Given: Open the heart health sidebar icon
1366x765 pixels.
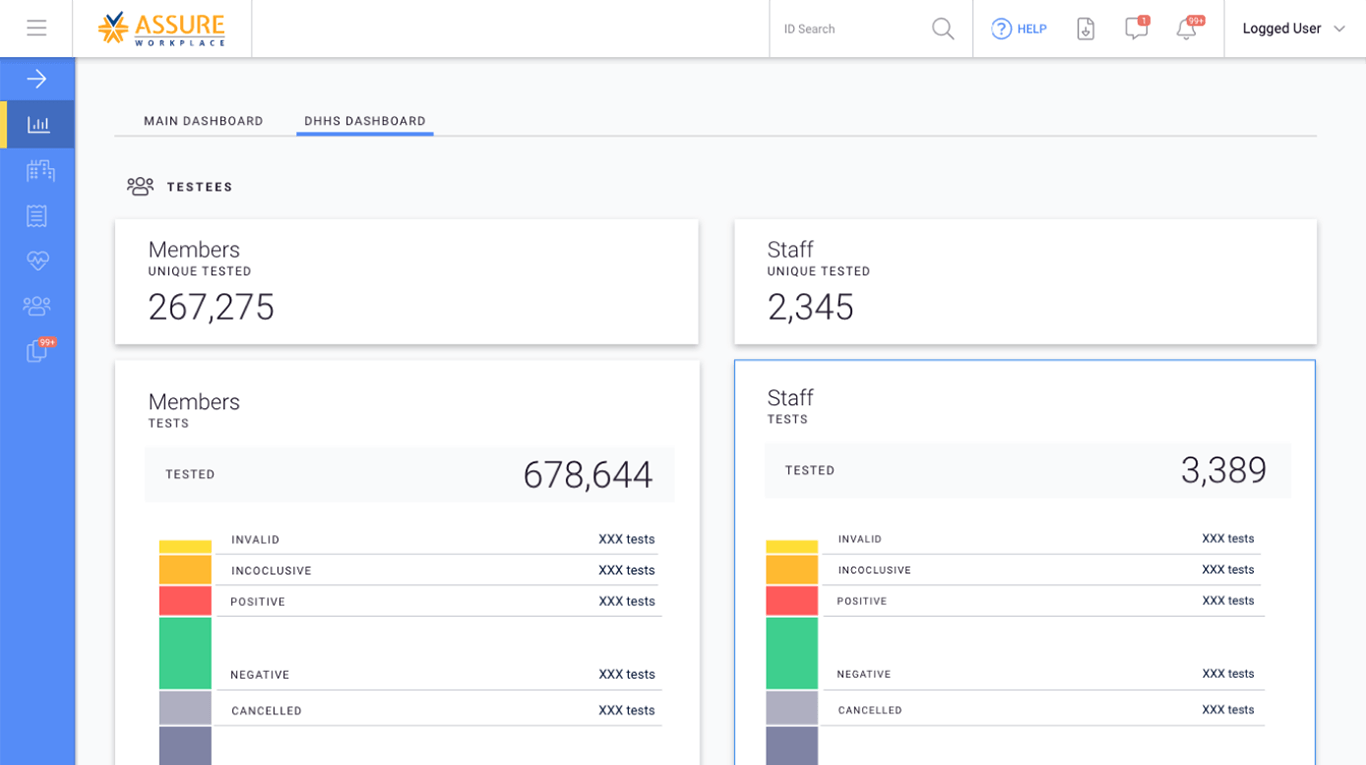Looking at the screenshot, I should pyautogui.click(x=38, y=261).
